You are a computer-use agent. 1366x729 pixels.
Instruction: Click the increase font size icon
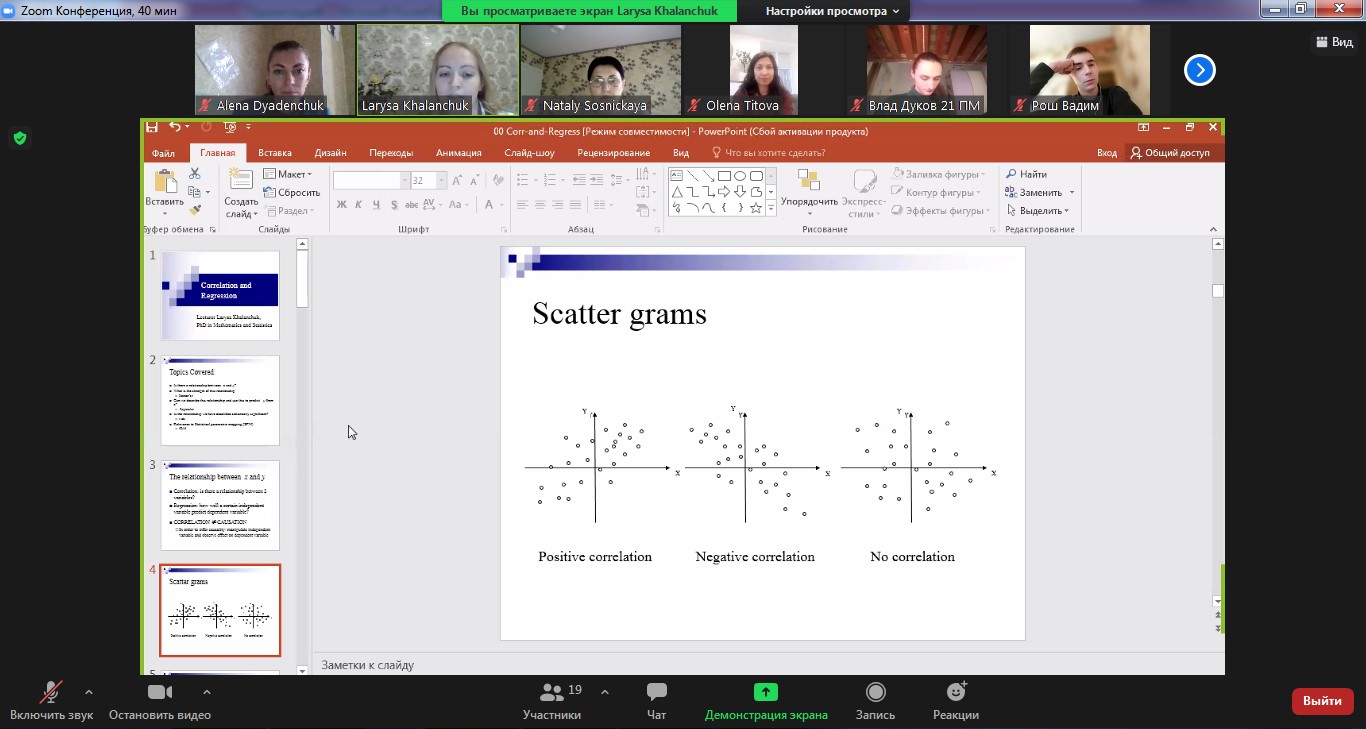[x=456, y=181]
